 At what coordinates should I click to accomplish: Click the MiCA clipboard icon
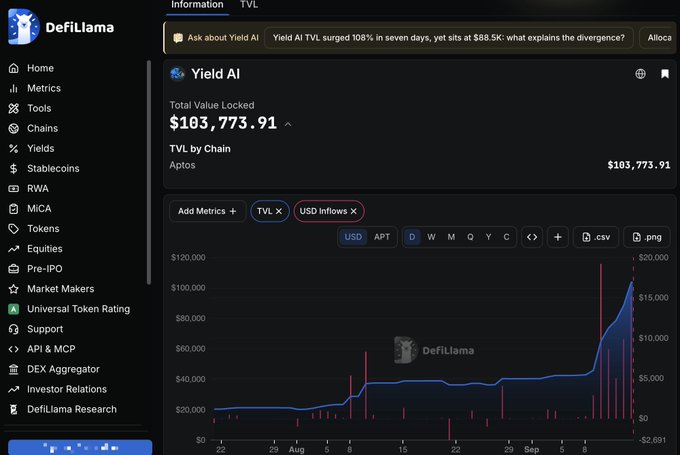(x=13, y=209)
